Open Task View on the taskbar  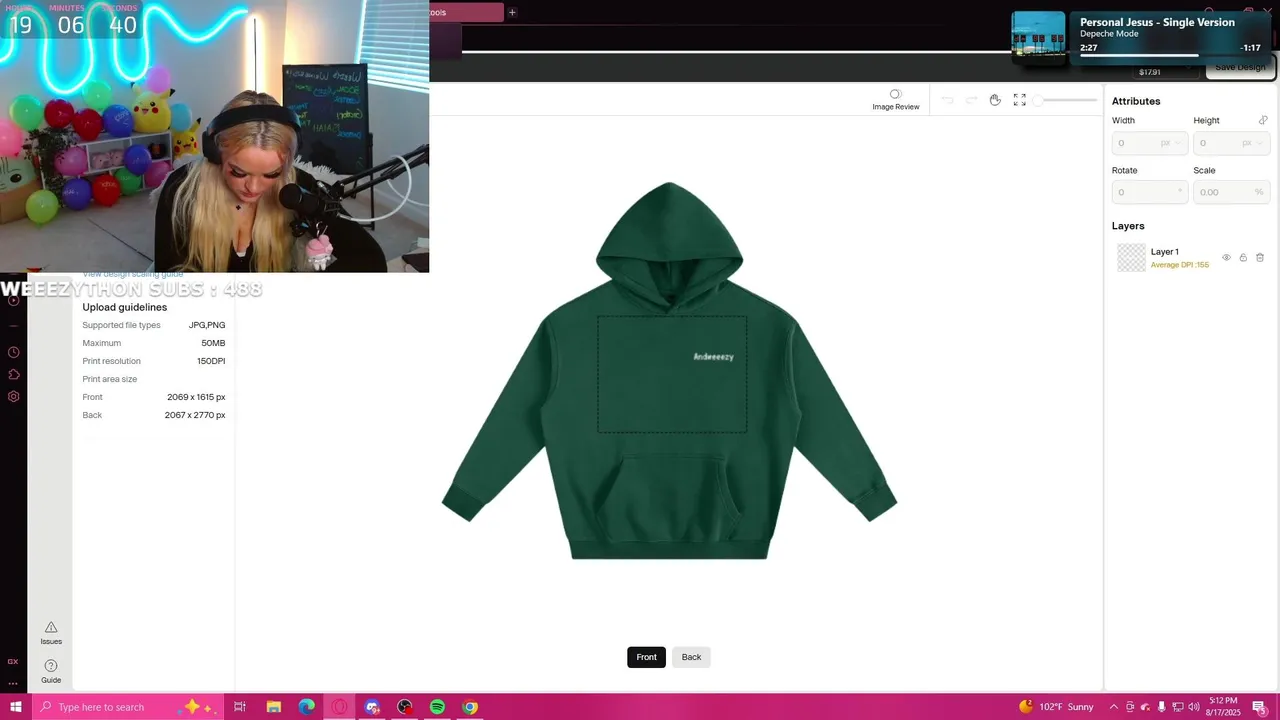pos(240,707)
